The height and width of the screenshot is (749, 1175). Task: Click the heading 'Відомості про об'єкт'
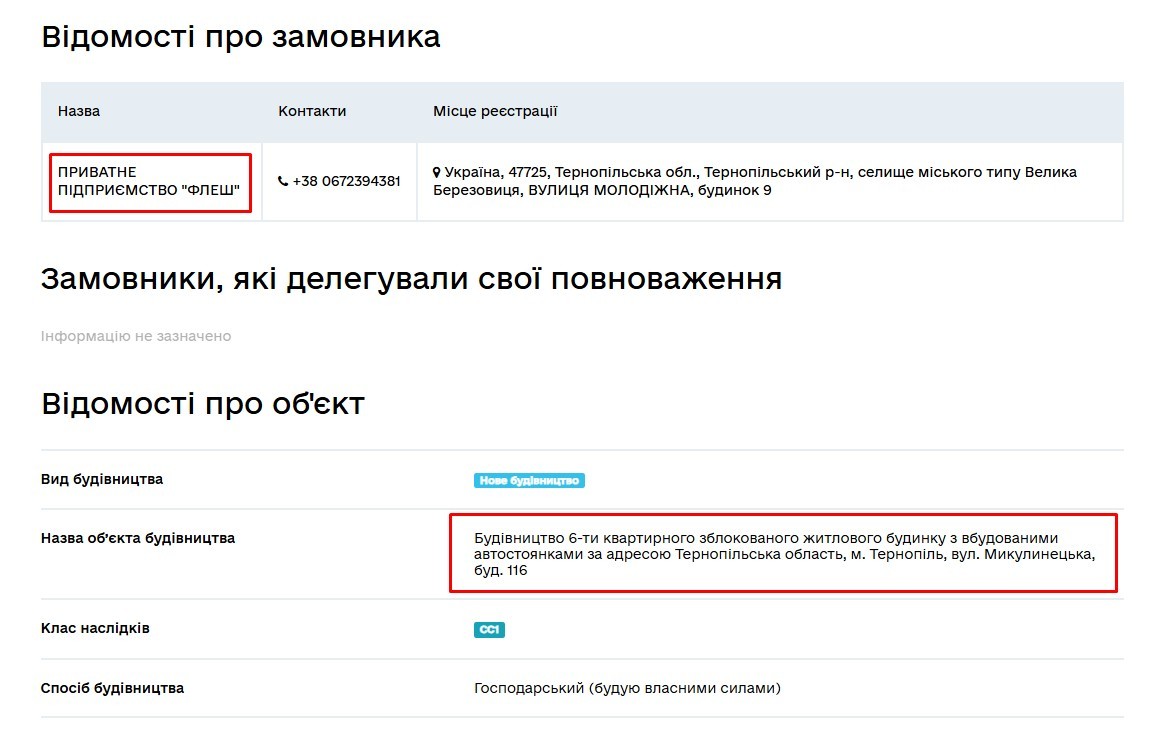[x=202, y=404]
